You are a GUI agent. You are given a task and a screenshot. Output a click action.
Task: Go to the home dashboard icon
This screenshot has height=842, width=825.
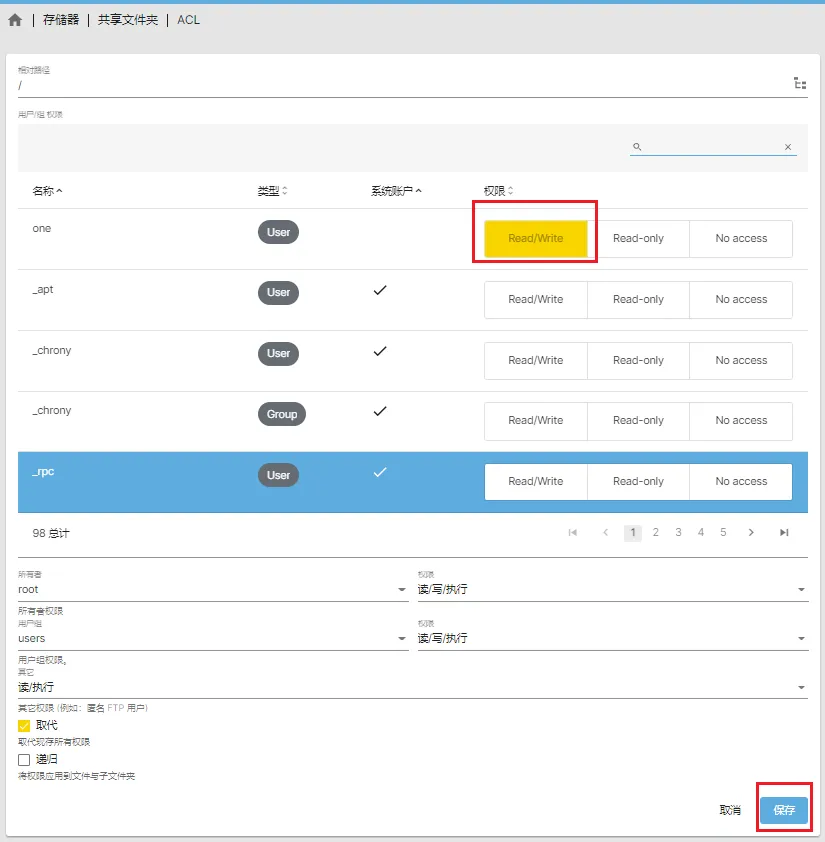coord(15,20)
